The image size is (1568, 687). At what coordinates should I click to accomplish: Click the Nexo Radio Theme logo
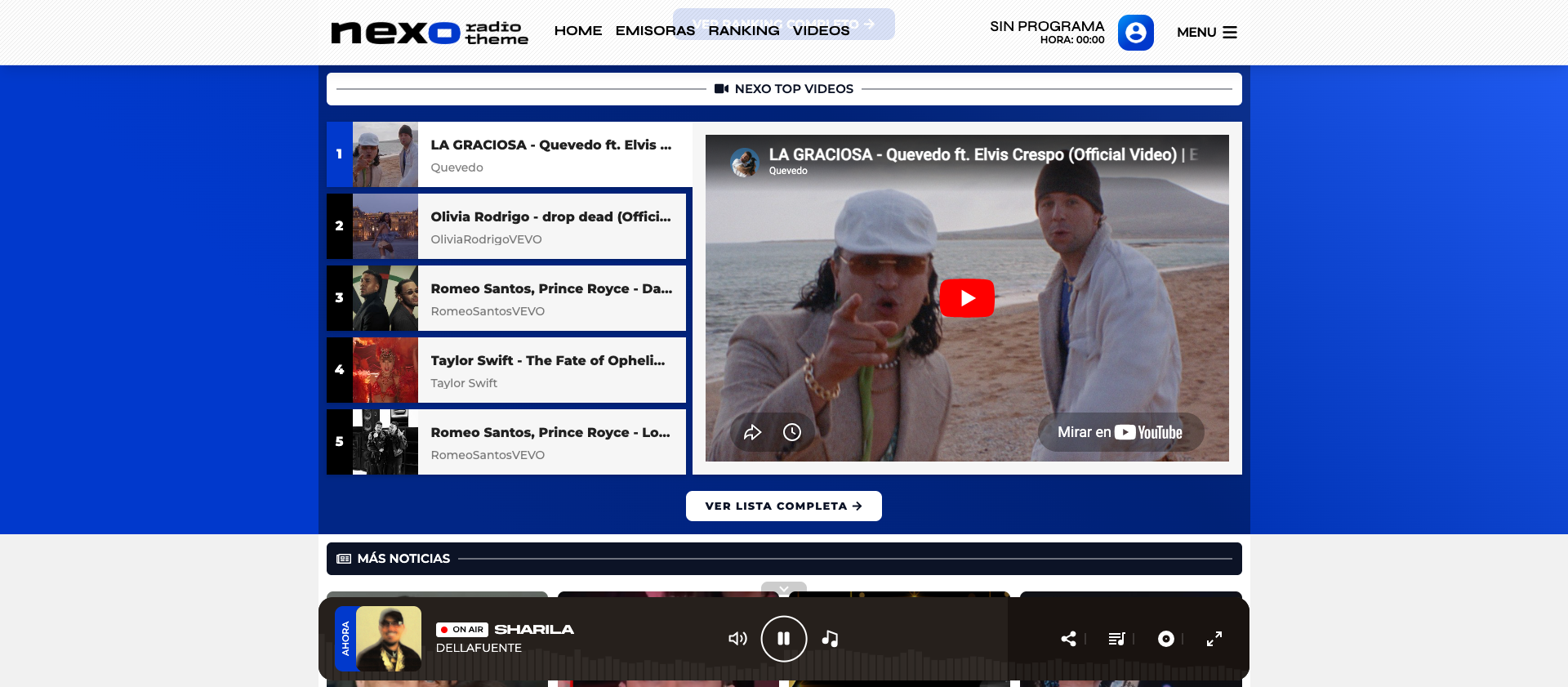coord(430,33)
